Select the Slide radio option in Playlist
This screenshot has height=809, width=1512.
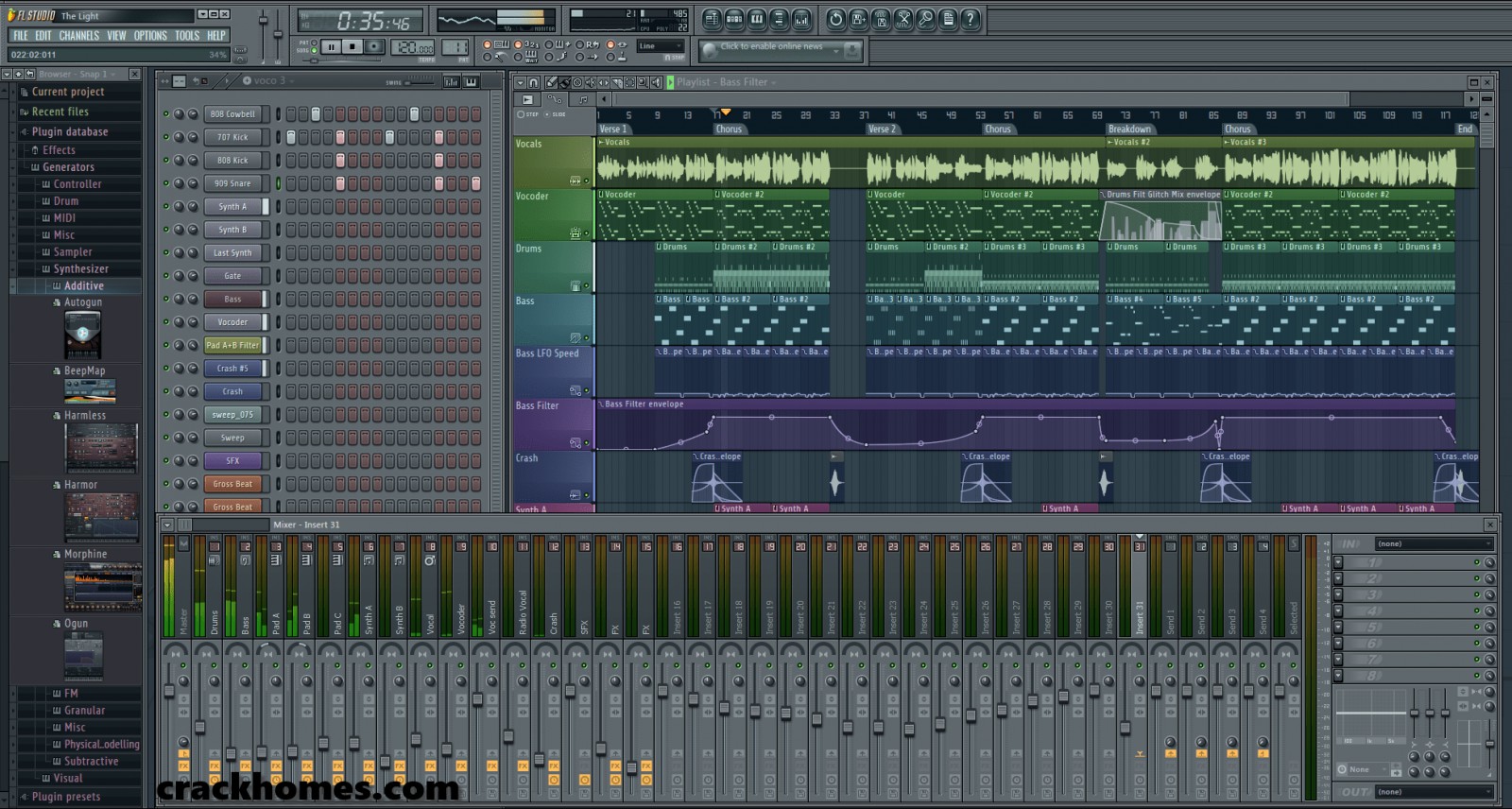(546, 114)
